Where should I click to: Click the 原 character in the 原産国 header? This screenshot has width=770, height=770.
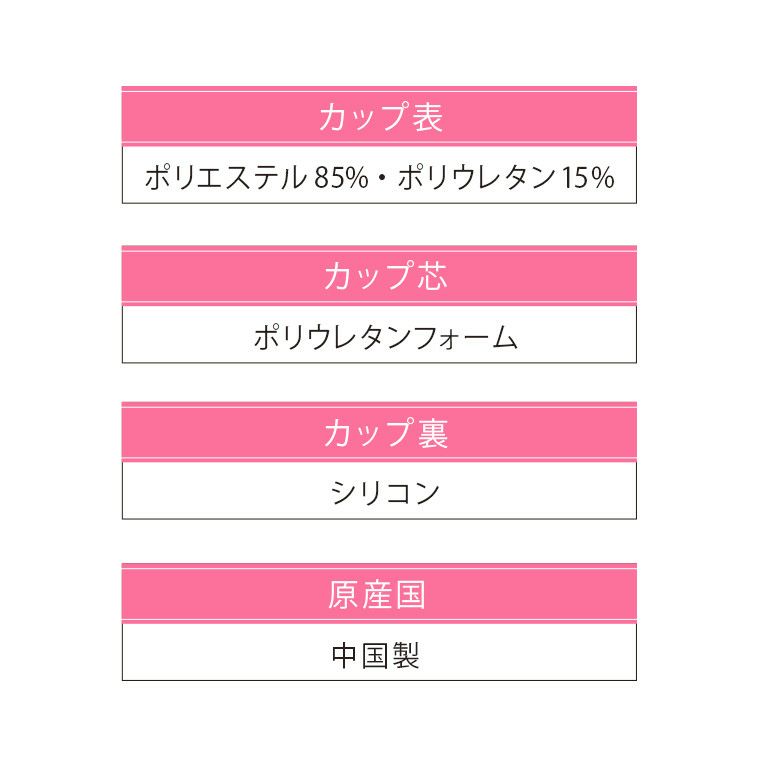(x=343, y=594)
